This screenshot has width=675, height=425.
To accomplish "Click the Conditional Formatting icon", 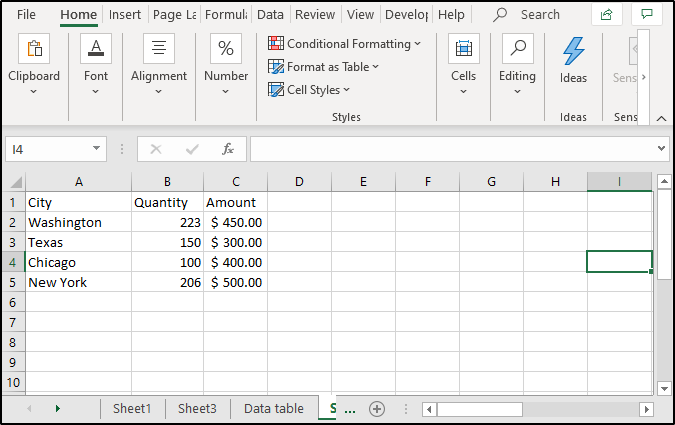I will [x=276, y=43].
